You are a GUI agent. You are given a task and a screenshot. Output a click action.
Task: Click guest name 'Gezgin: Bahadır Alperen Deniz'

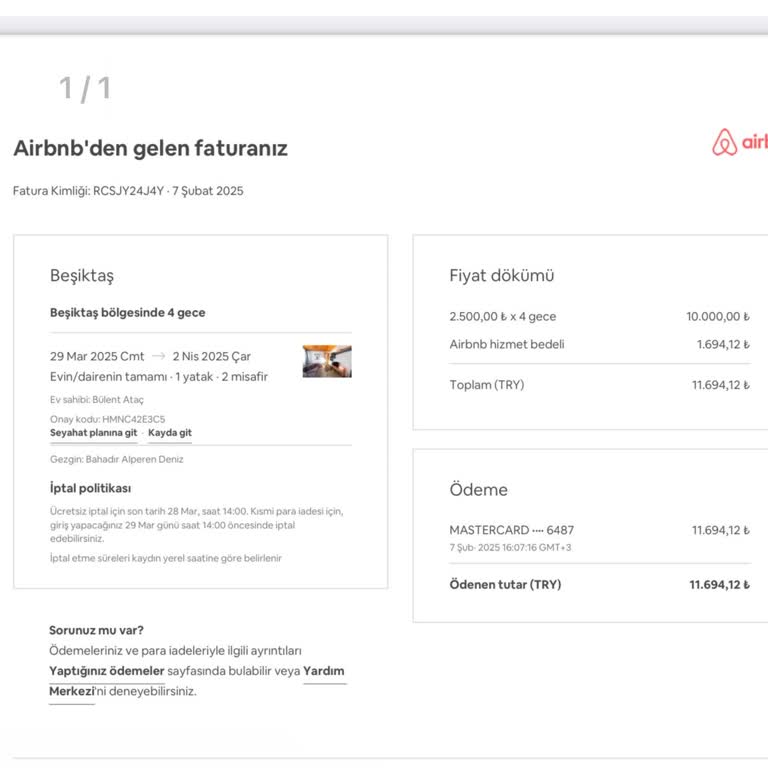[117, 459]
